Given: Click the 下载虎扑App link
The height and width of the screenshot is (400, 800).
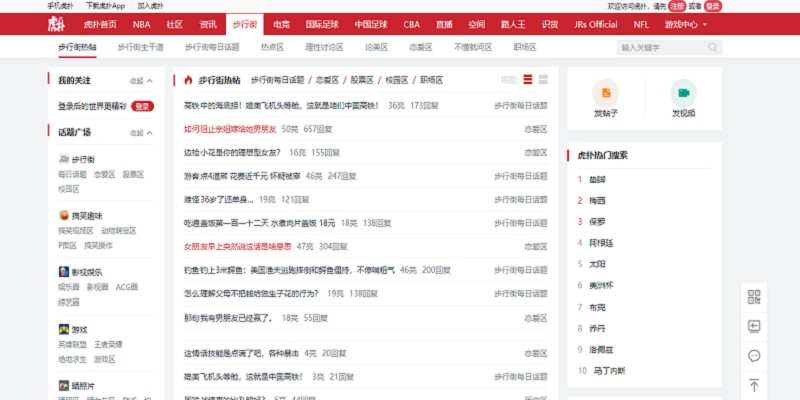Looking at the screenshot, I should (x=105, y=6).
